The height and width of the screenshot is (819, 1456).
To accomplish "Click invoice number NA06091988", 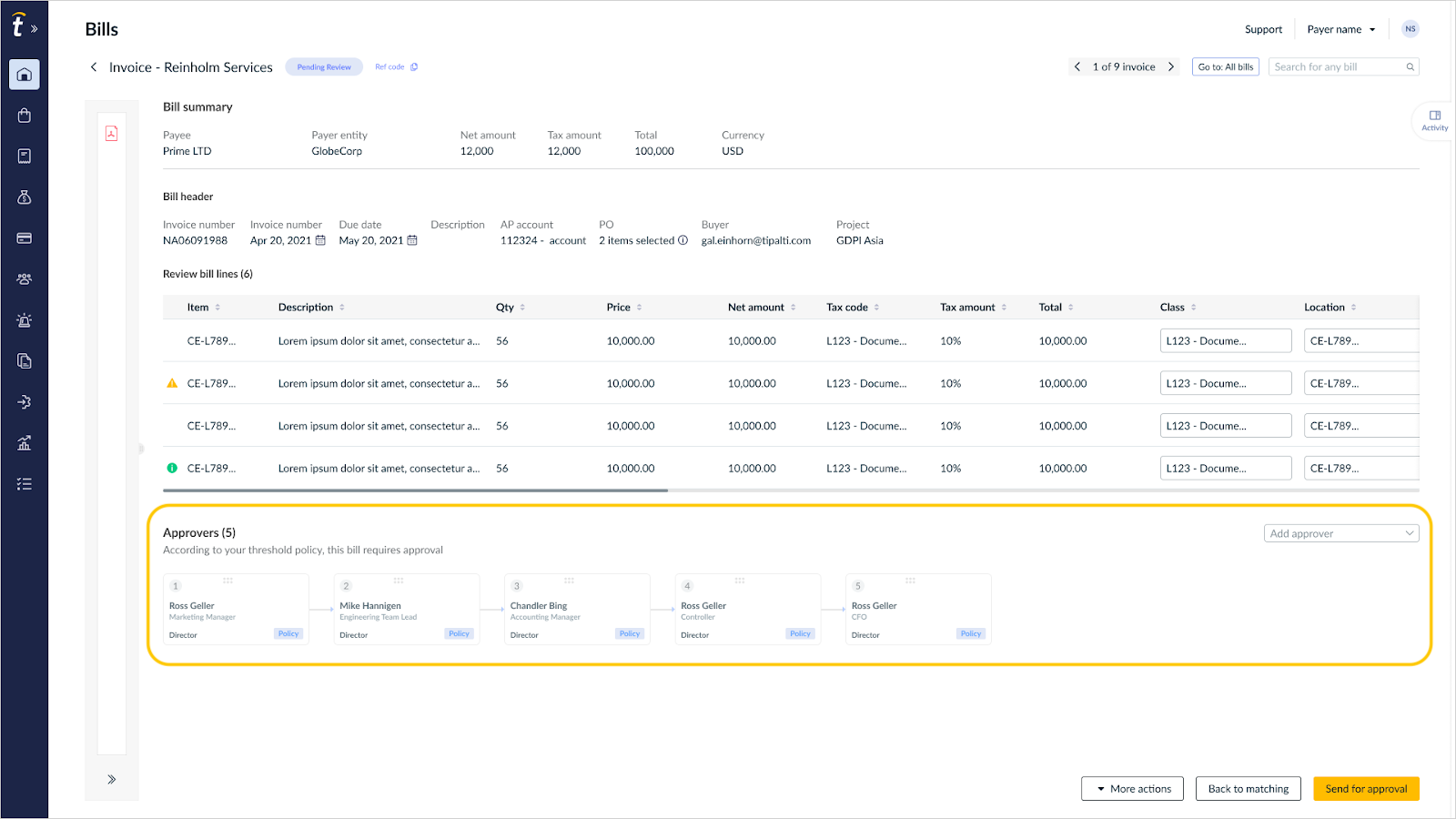I will click(x=195, y=241).
